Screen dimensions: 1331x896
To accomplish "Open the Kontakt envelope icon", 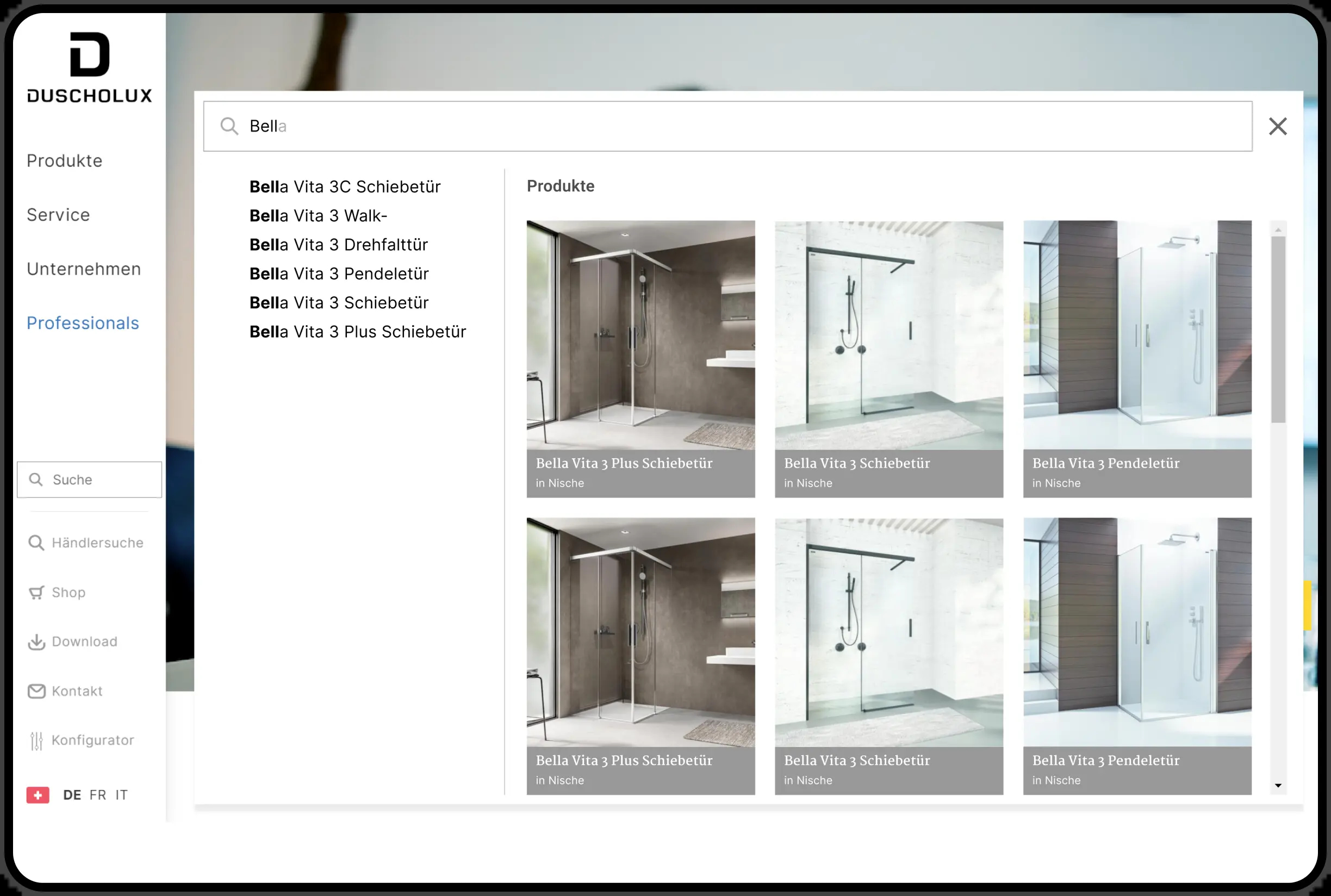I will 36,692.
